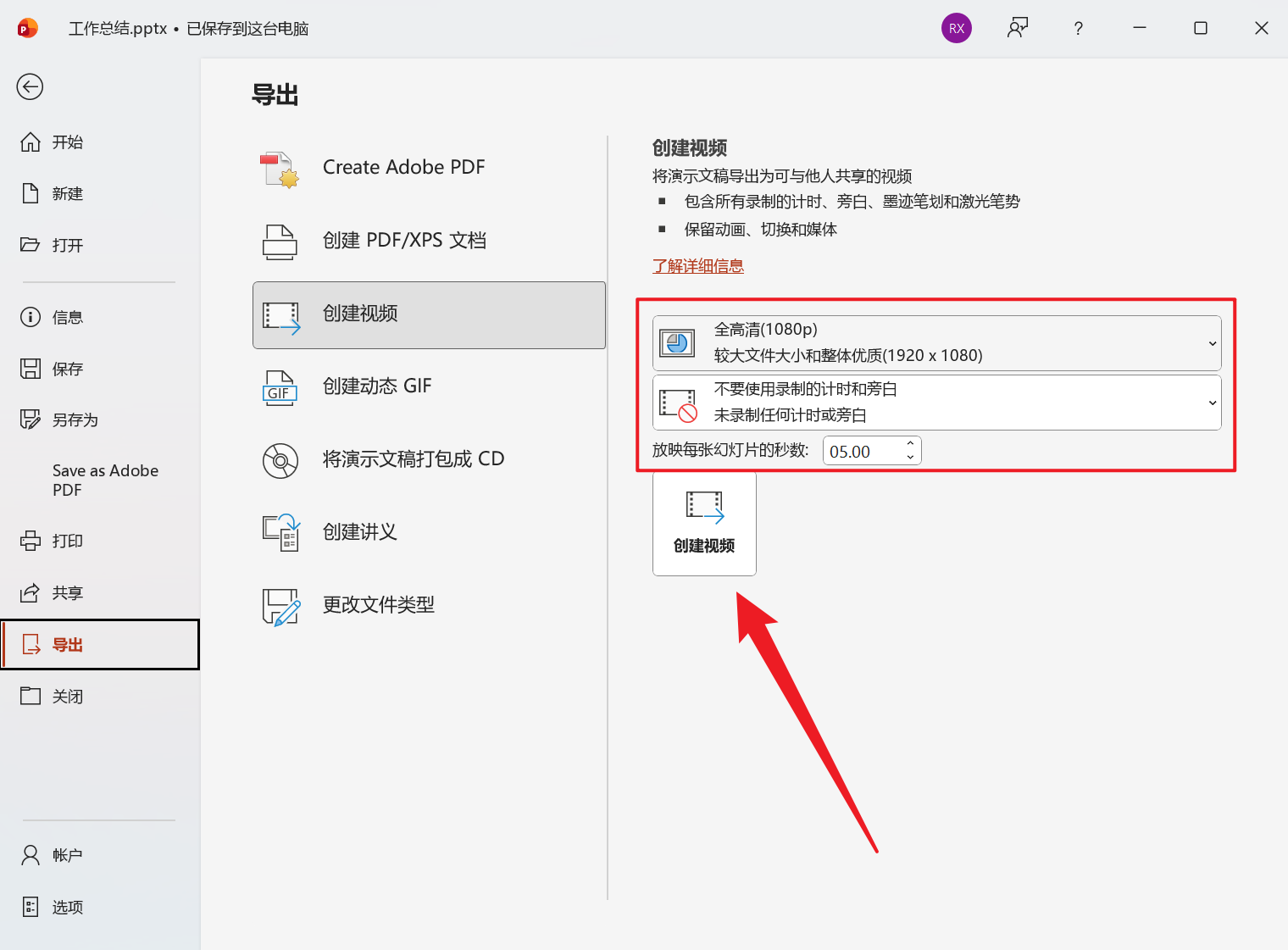This screenshot has height=950, width=1288.
Task: Follow the 了解详细信息 link
Action: (x=697, y=265)
